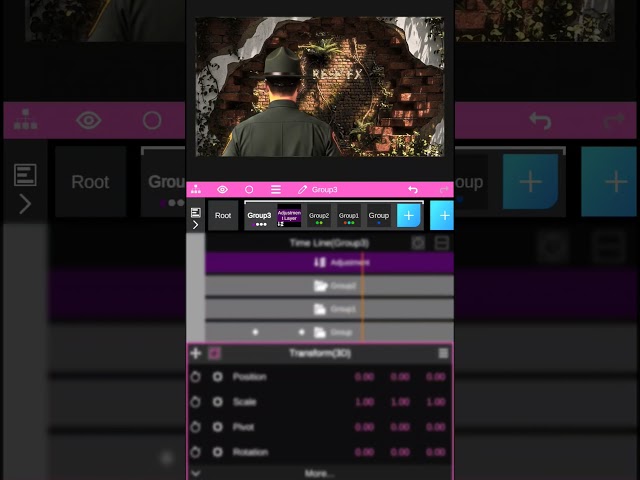
Task: Open the hamburger menu in pink toolbar
Action: [x=276, y=189]
